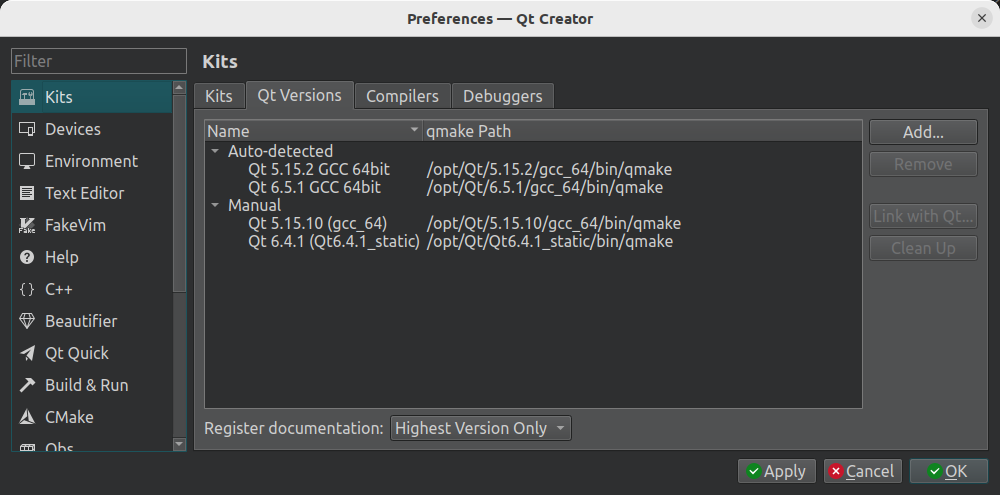The image size is (1000, 495).
Task: Open the Environment category
Action: click(92, 161)
